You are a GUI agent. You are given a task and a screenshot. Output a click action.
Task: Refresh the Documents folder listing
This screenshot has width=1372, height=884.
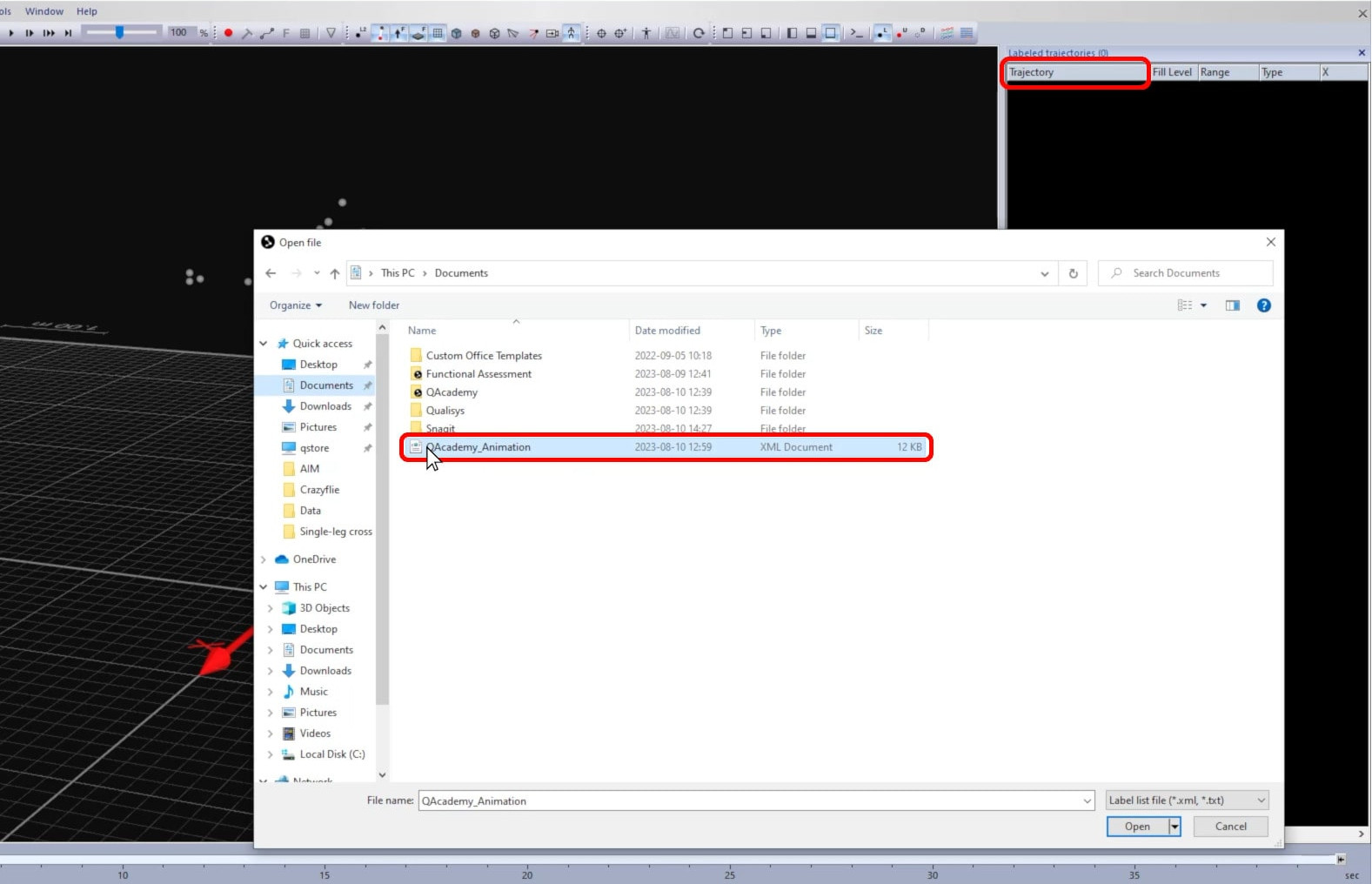1073,273
